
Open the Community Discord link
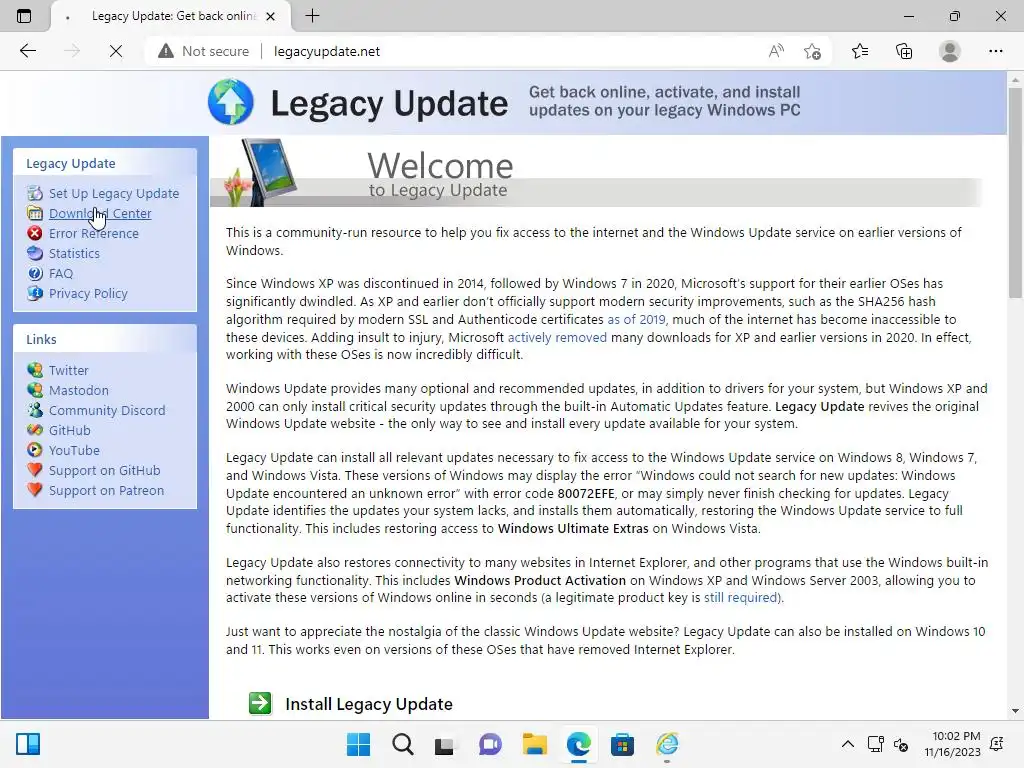[x=107, y=410]
